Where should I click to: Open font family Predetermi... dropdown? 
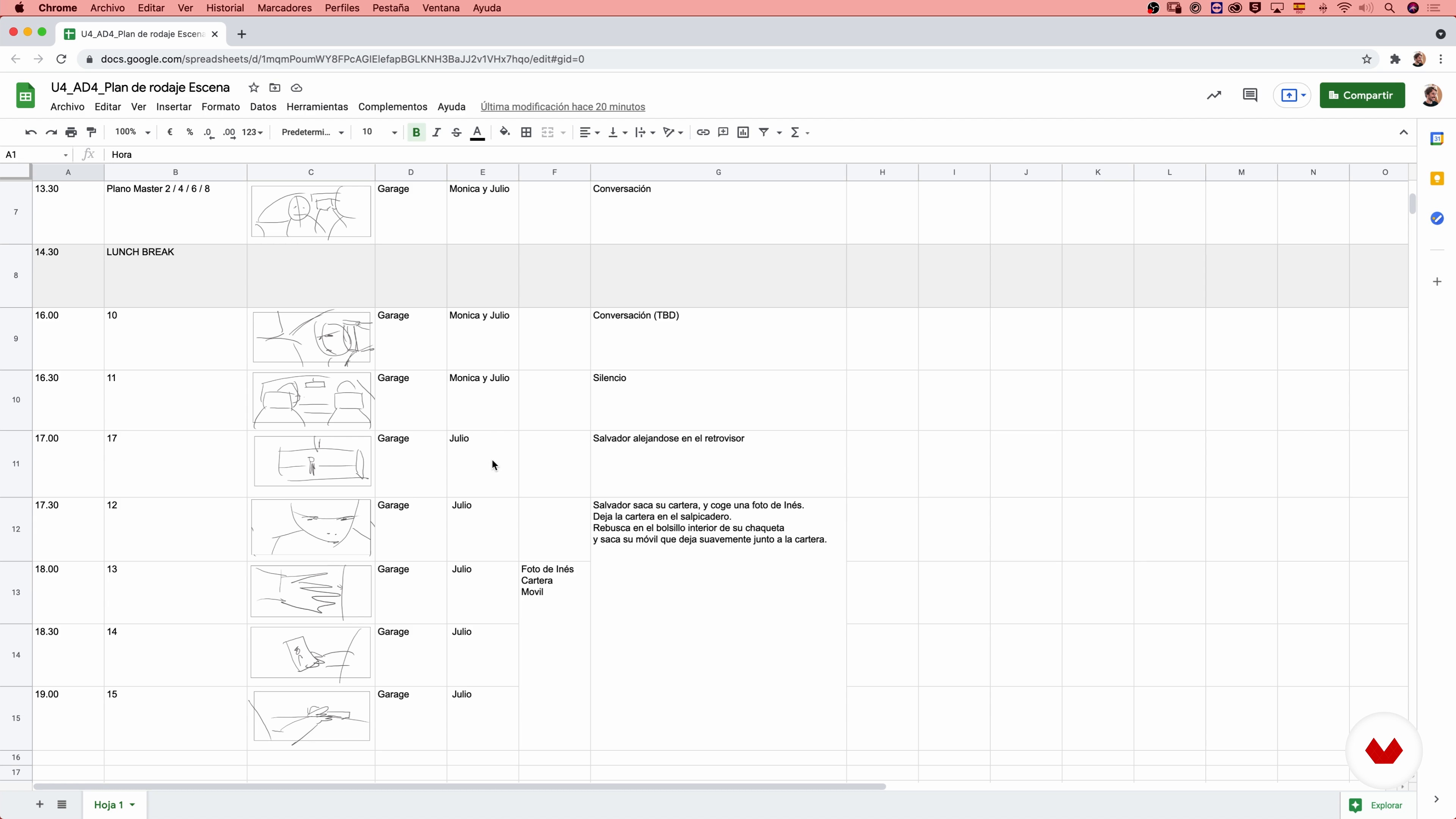(312, 132)
